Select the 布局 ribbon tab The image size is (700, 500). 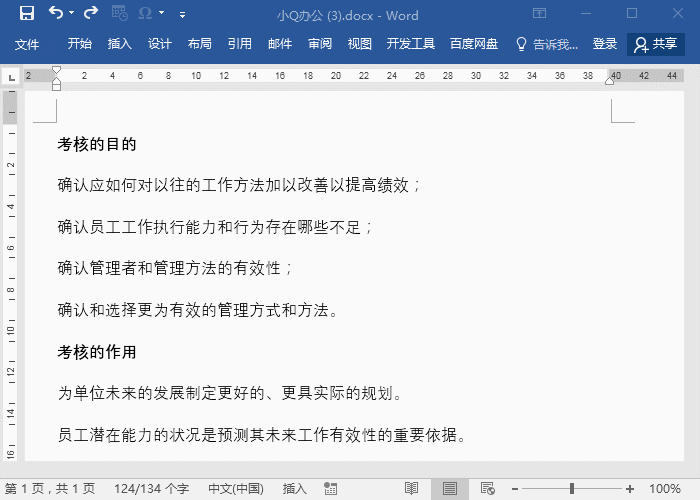coord(200,44)
